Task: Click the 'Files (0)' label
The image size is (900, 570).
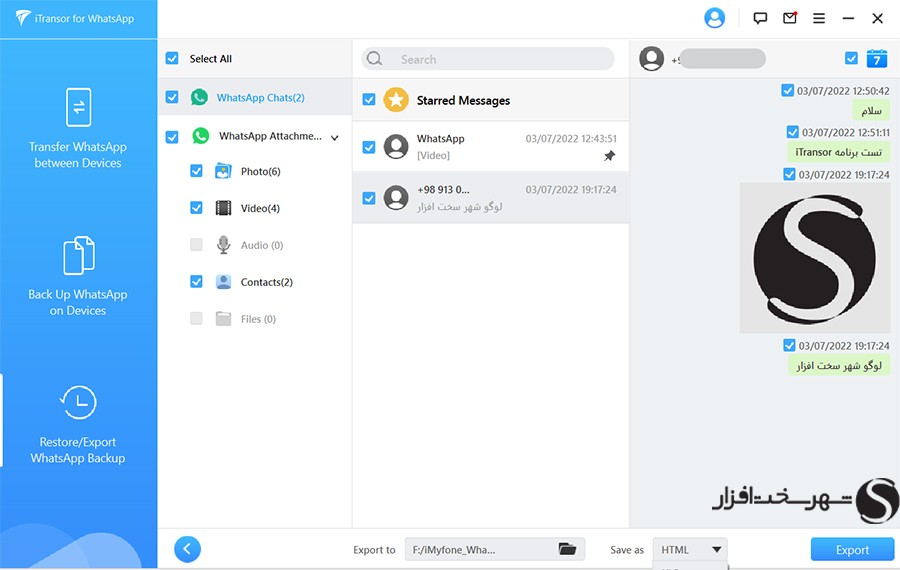Action: click(258, 319)
